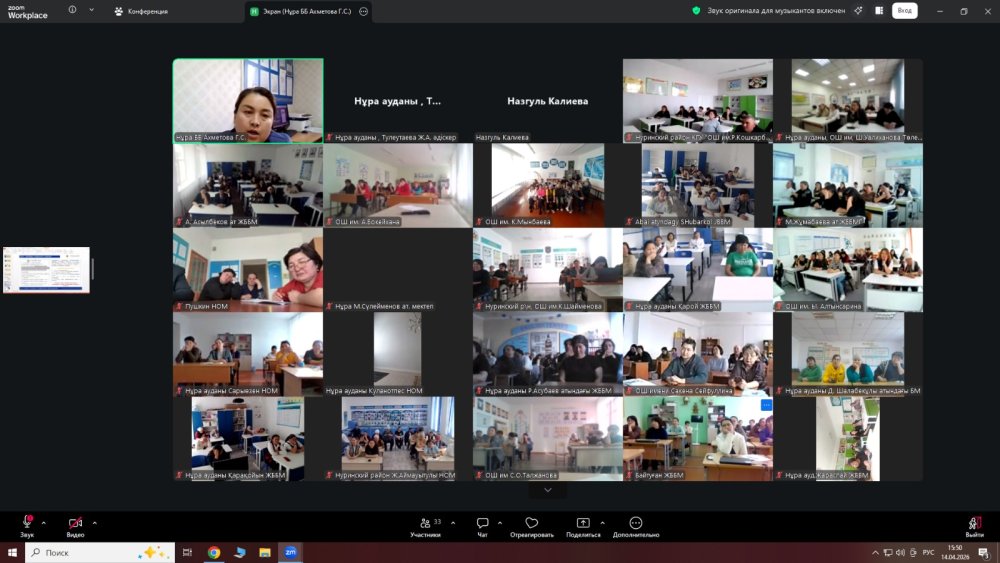Click the green encryption shield icon
Viewport: 1000px width, 563px height.
(x=696, y=11)
